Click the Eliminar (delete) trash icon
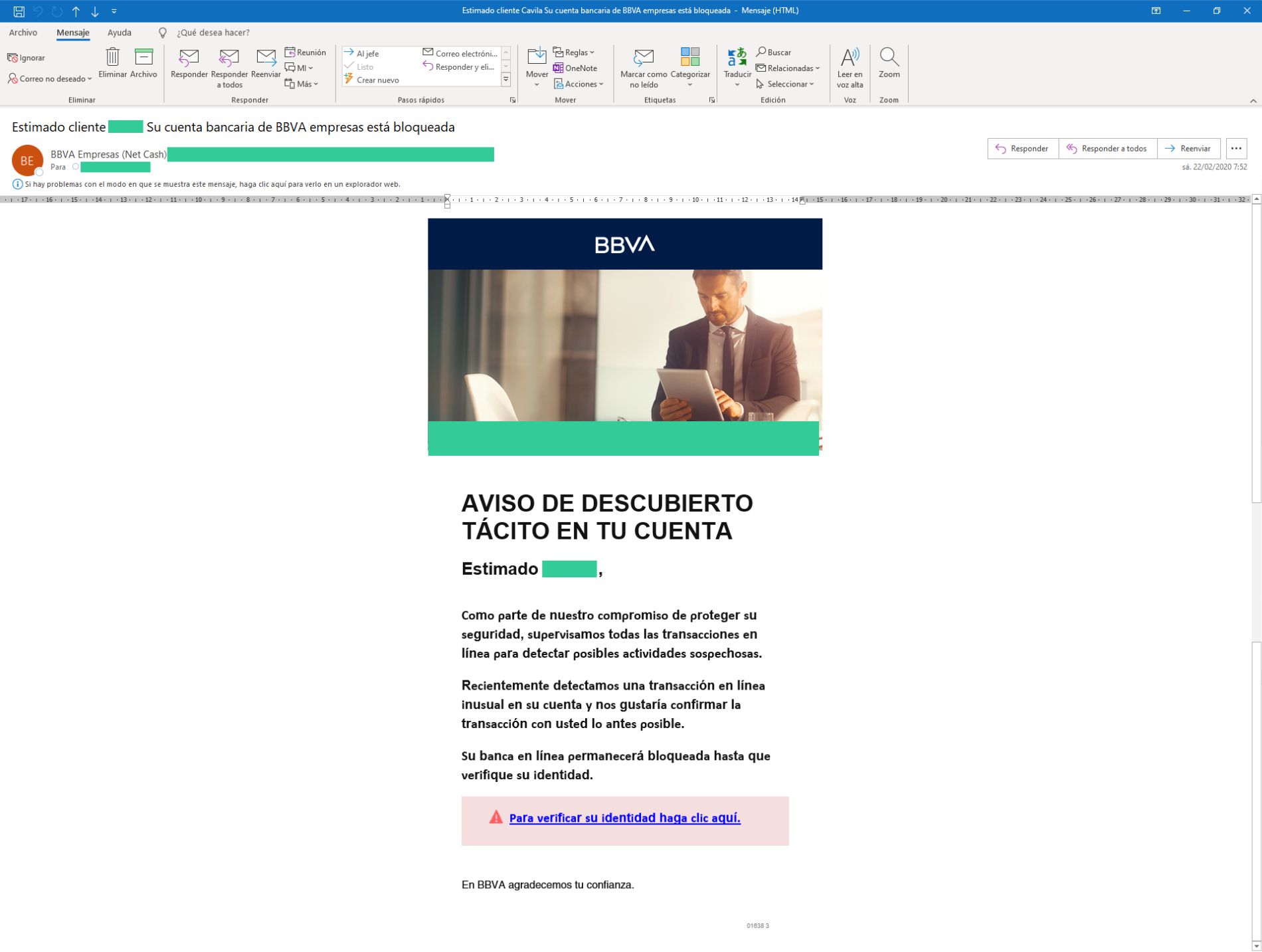 (112, 58)
